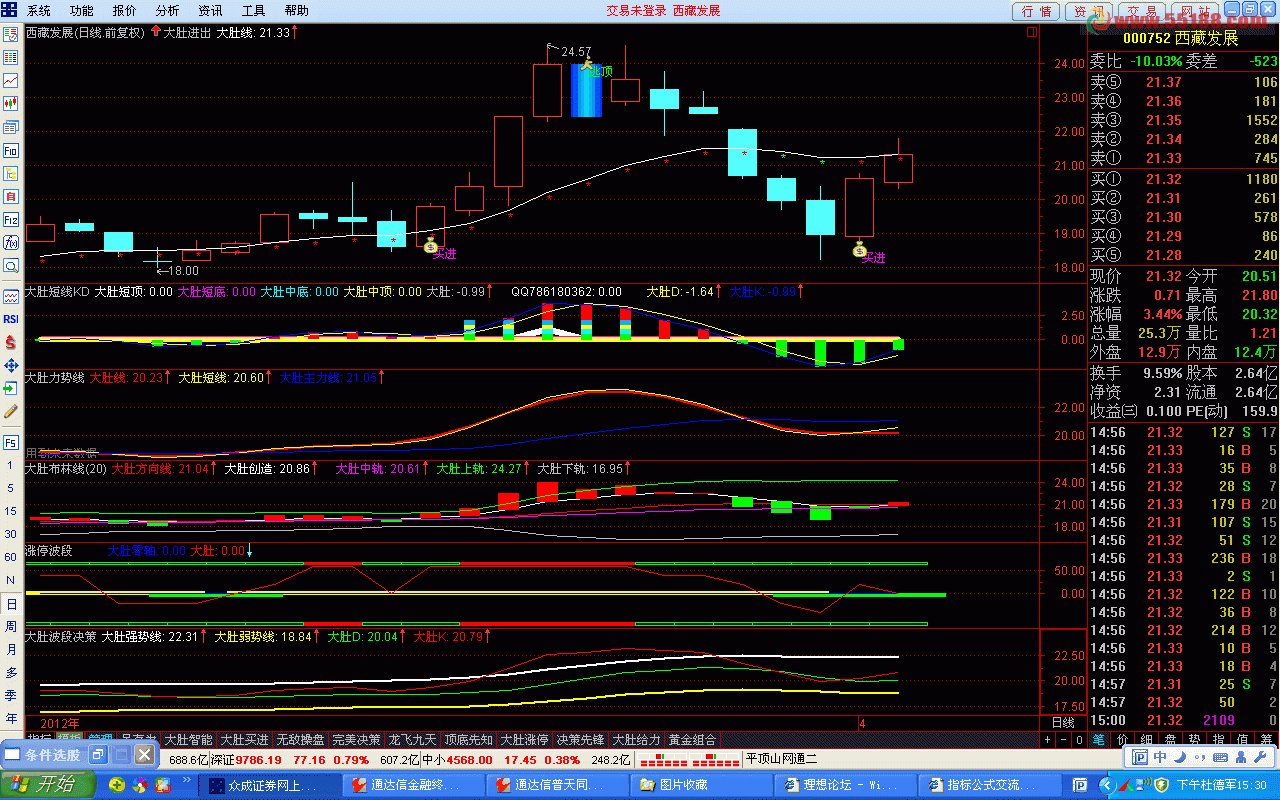The height and width of the screenshot is (800, 1280).
Task: Select the four-arrow move icon in sidebar
Action: click(x=11, y=365)
